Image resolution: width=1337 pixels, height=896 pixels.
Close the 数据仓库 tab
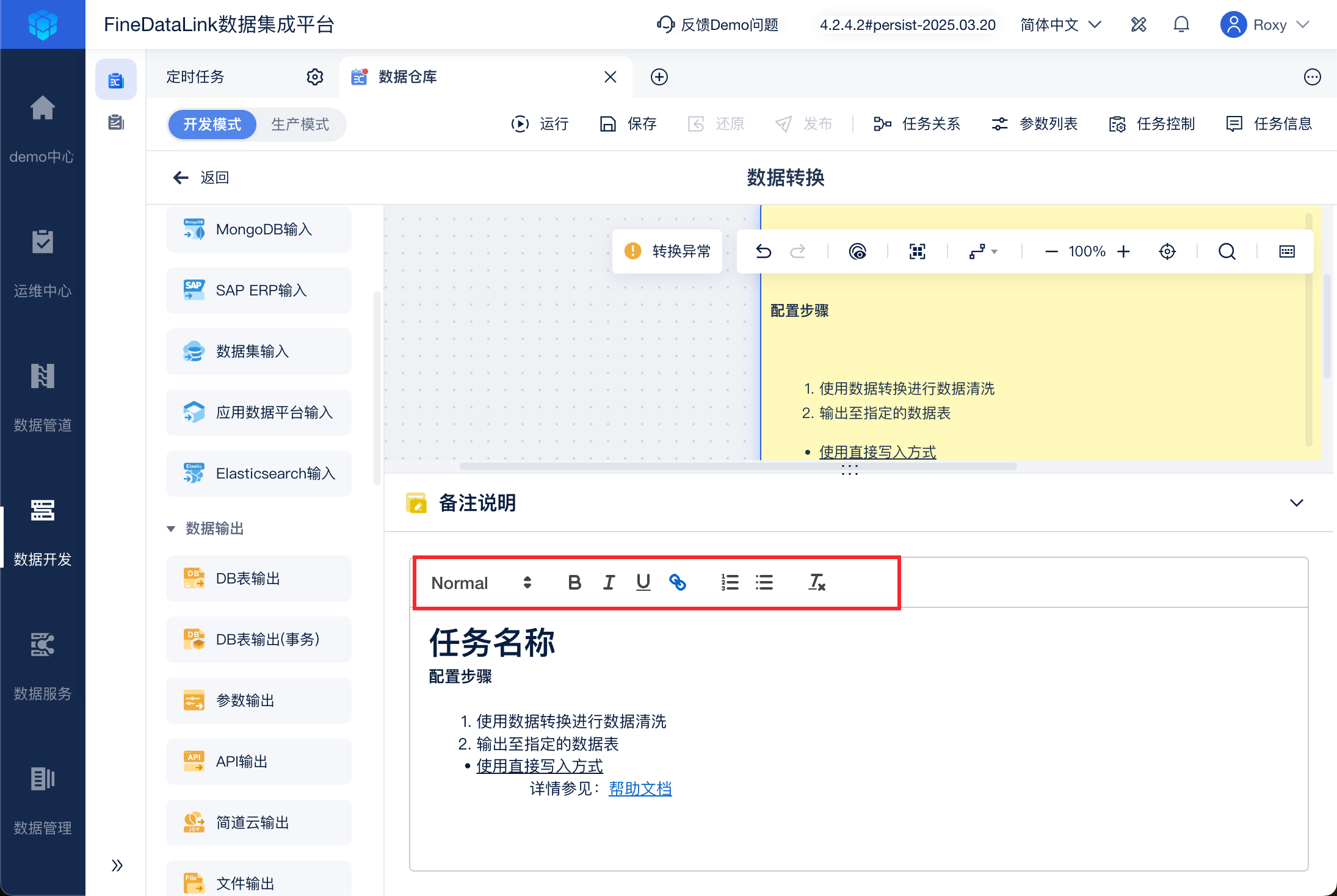click(610, 77)
